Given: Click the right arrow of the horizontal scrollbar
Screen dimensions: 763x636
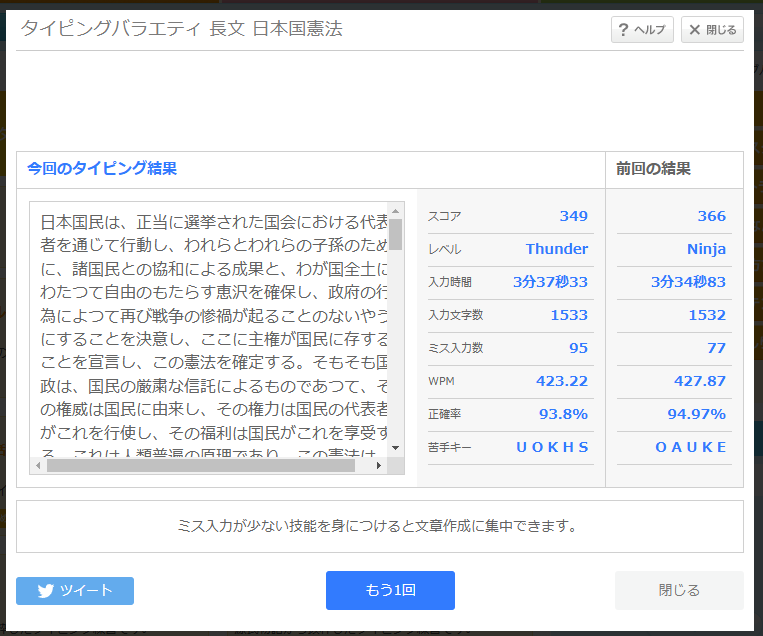Looking at the screenshot, I should click(379, 466).
